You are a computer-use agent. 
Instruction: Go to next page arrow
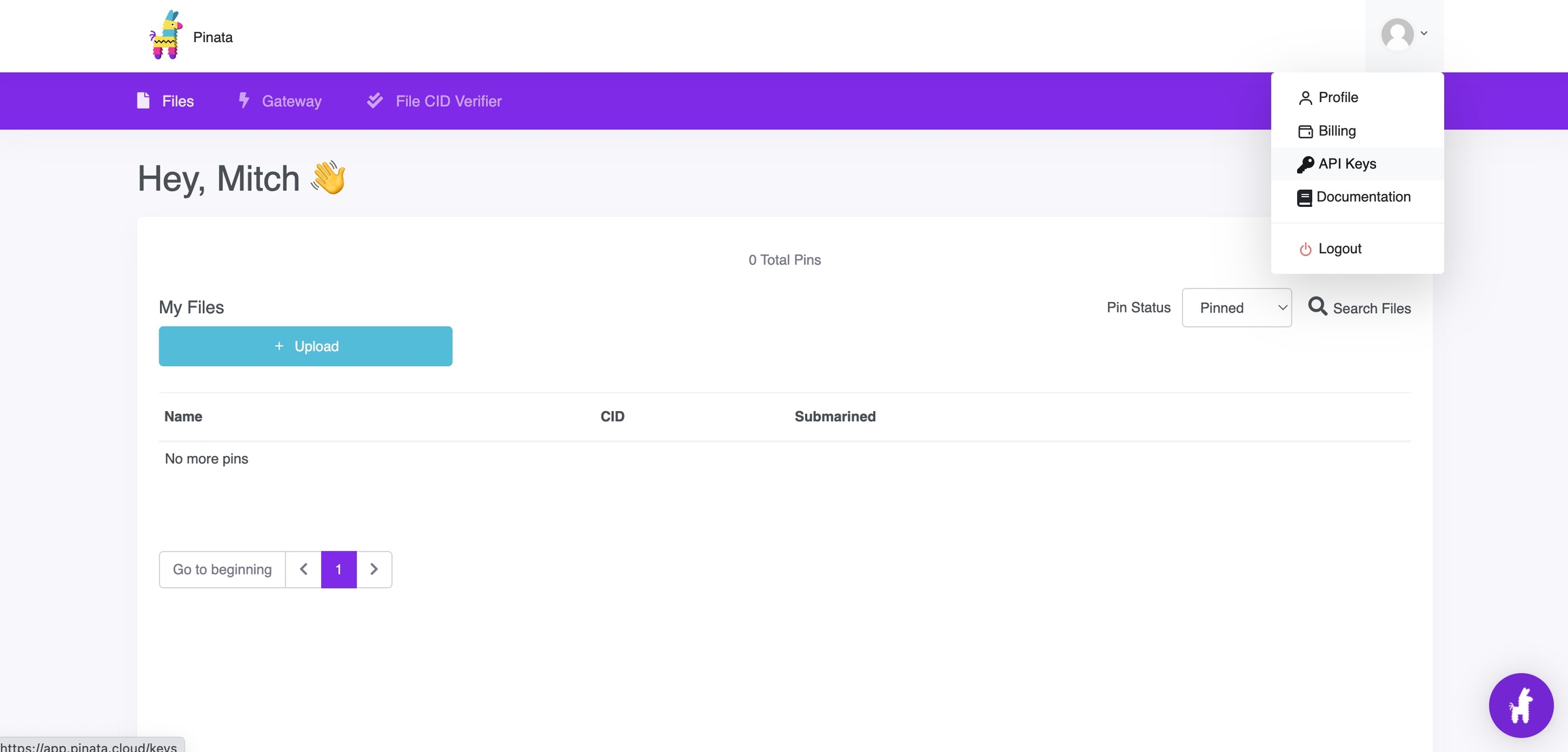click(374, 569)
